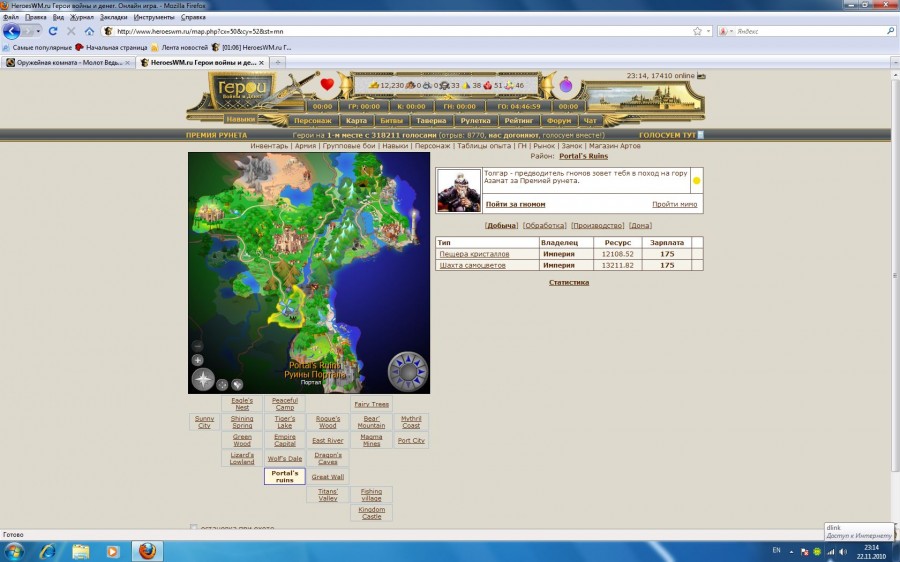Open the Рейтинг game menu button
Image resolution: width=900 pixels, height=562 pixels.
tap(519, 121)
